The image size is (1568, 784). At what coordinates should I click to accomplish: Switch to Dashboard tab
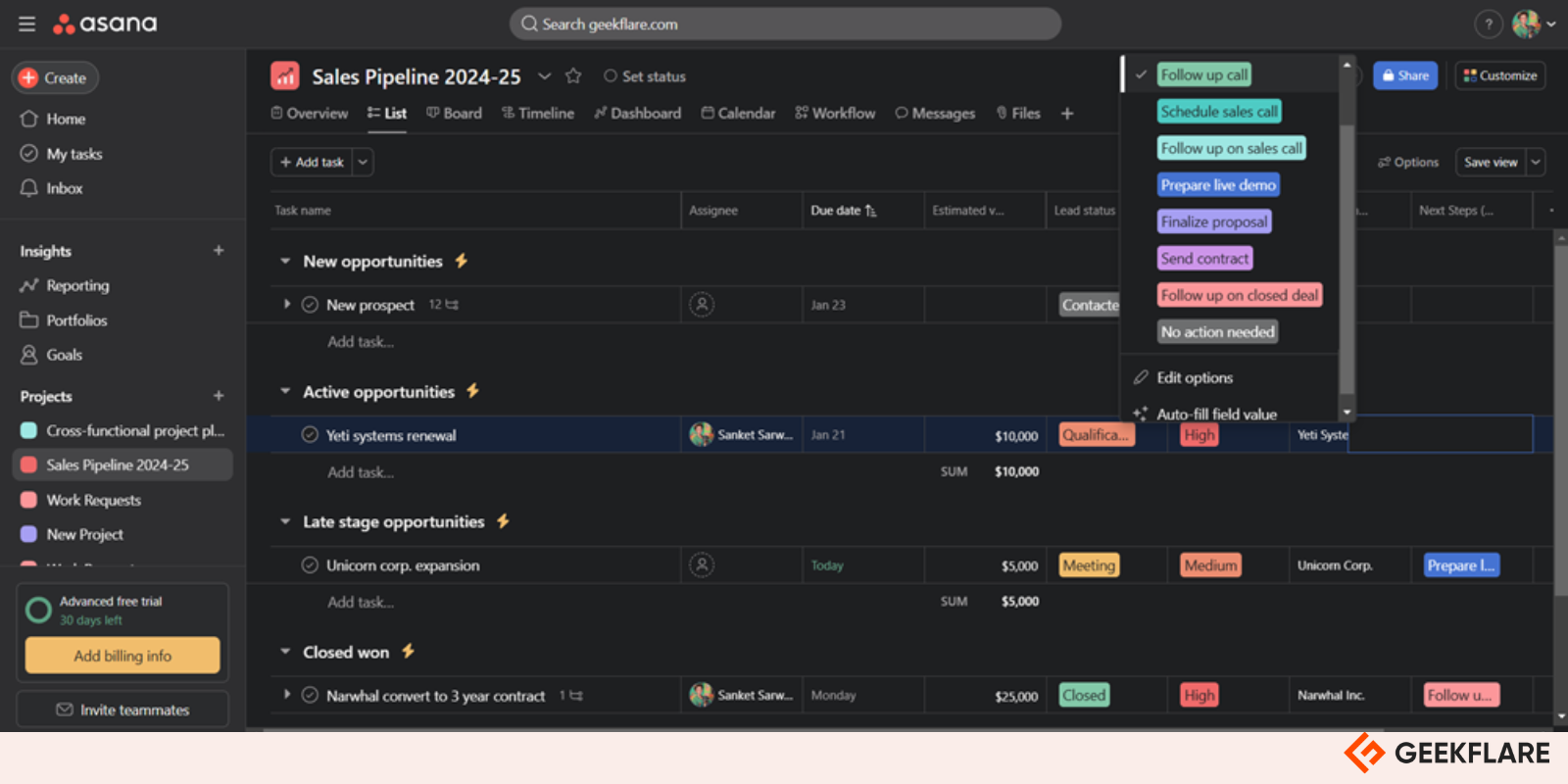click(638, 114)
